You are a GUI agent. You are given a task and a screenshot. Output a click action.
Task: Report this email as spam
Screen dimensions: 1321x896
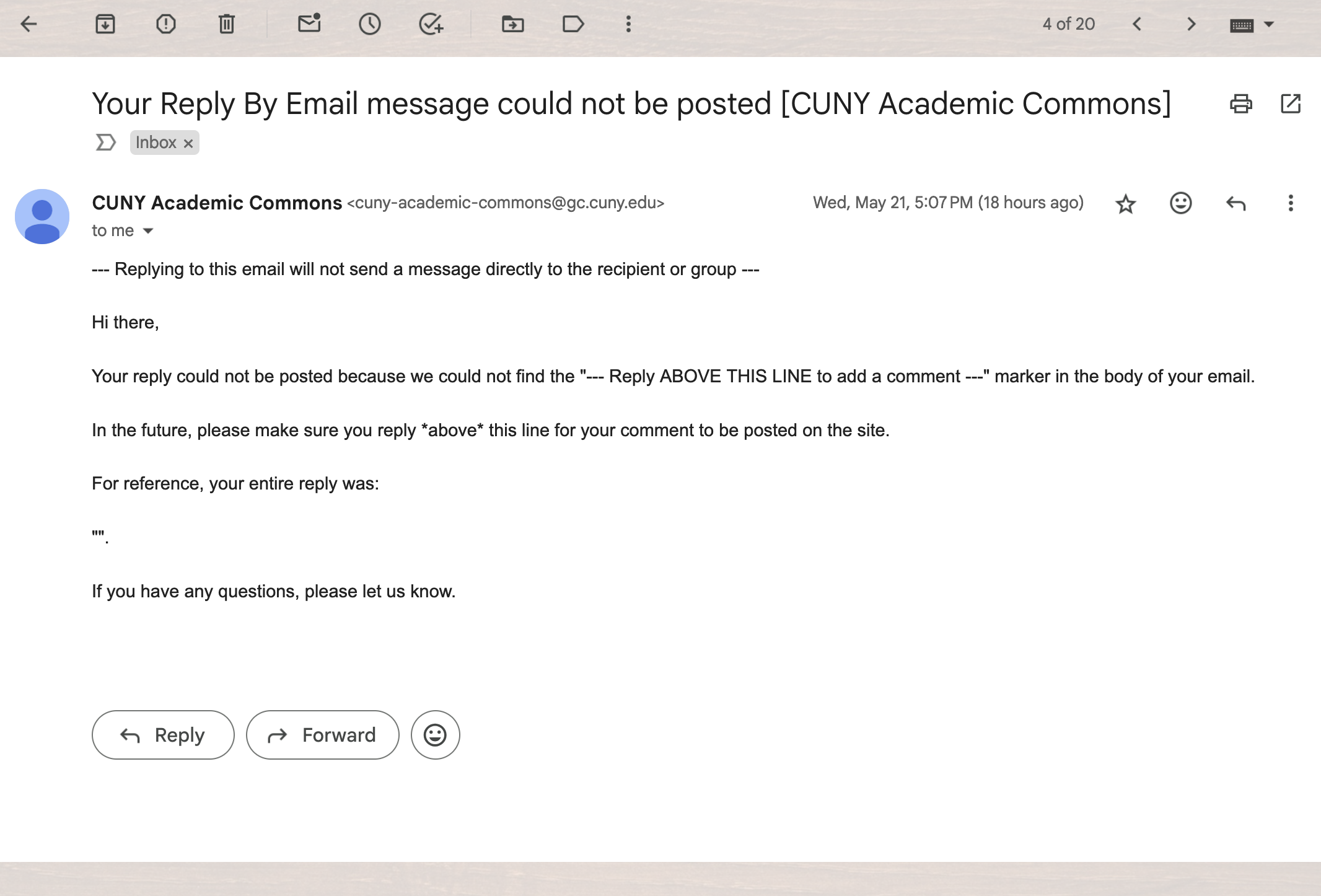(x=166, y=24)
